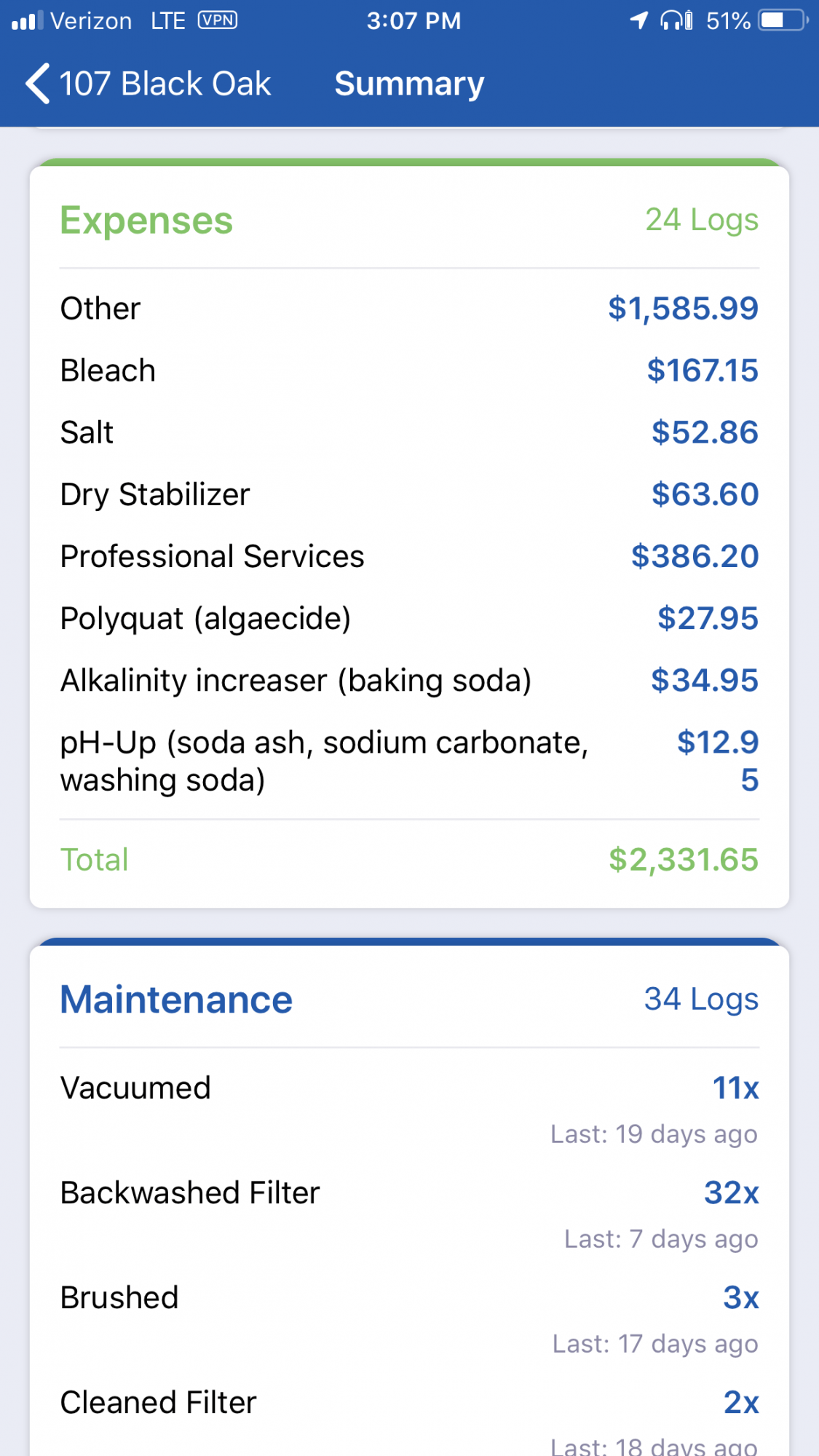
Task: Tap the headphones icon in status bar
Action: 676,20
